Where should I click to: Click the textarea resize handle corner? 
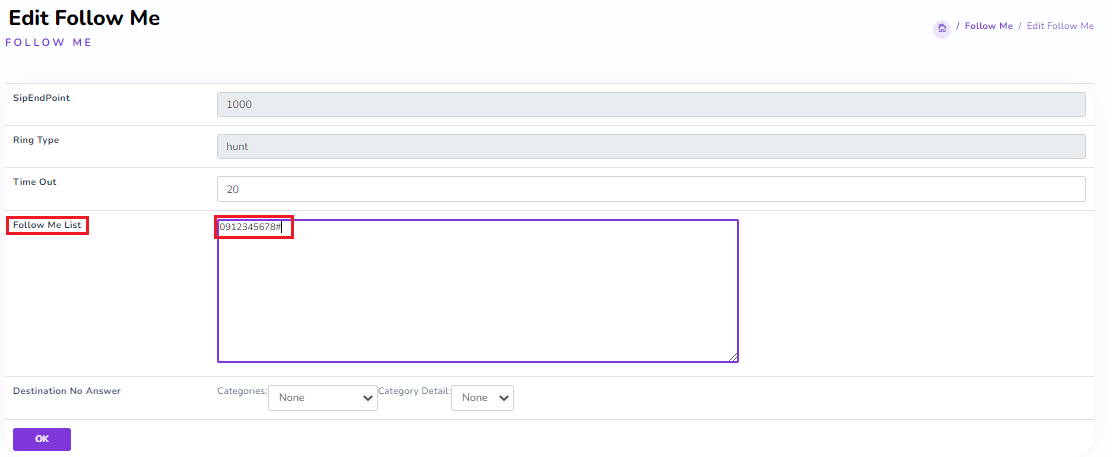[733, 356]
